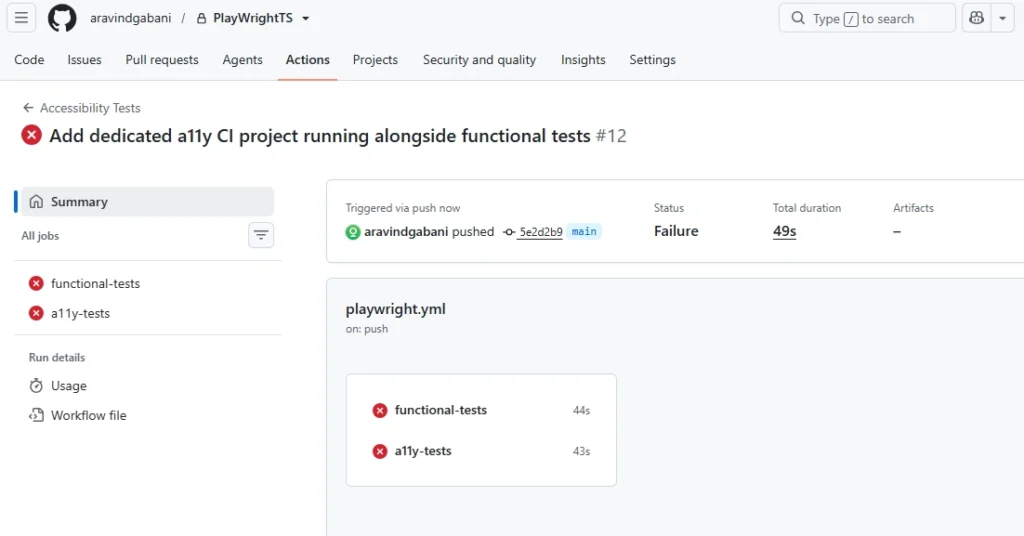
Task: Open the Workflow file link
Action: 89,415
